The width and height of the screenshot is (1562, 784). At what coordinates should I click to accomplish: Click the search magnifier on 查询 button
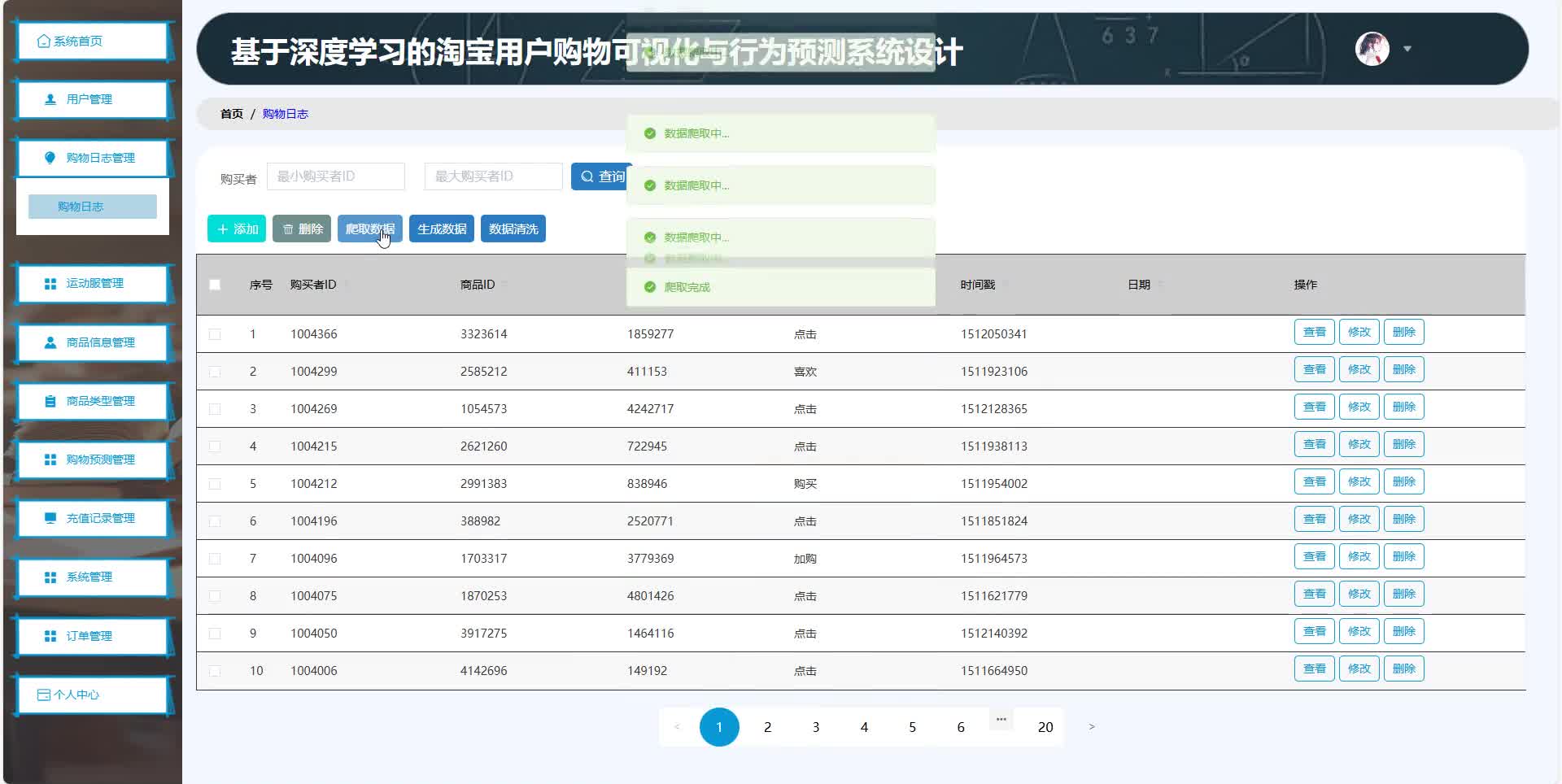587,176
